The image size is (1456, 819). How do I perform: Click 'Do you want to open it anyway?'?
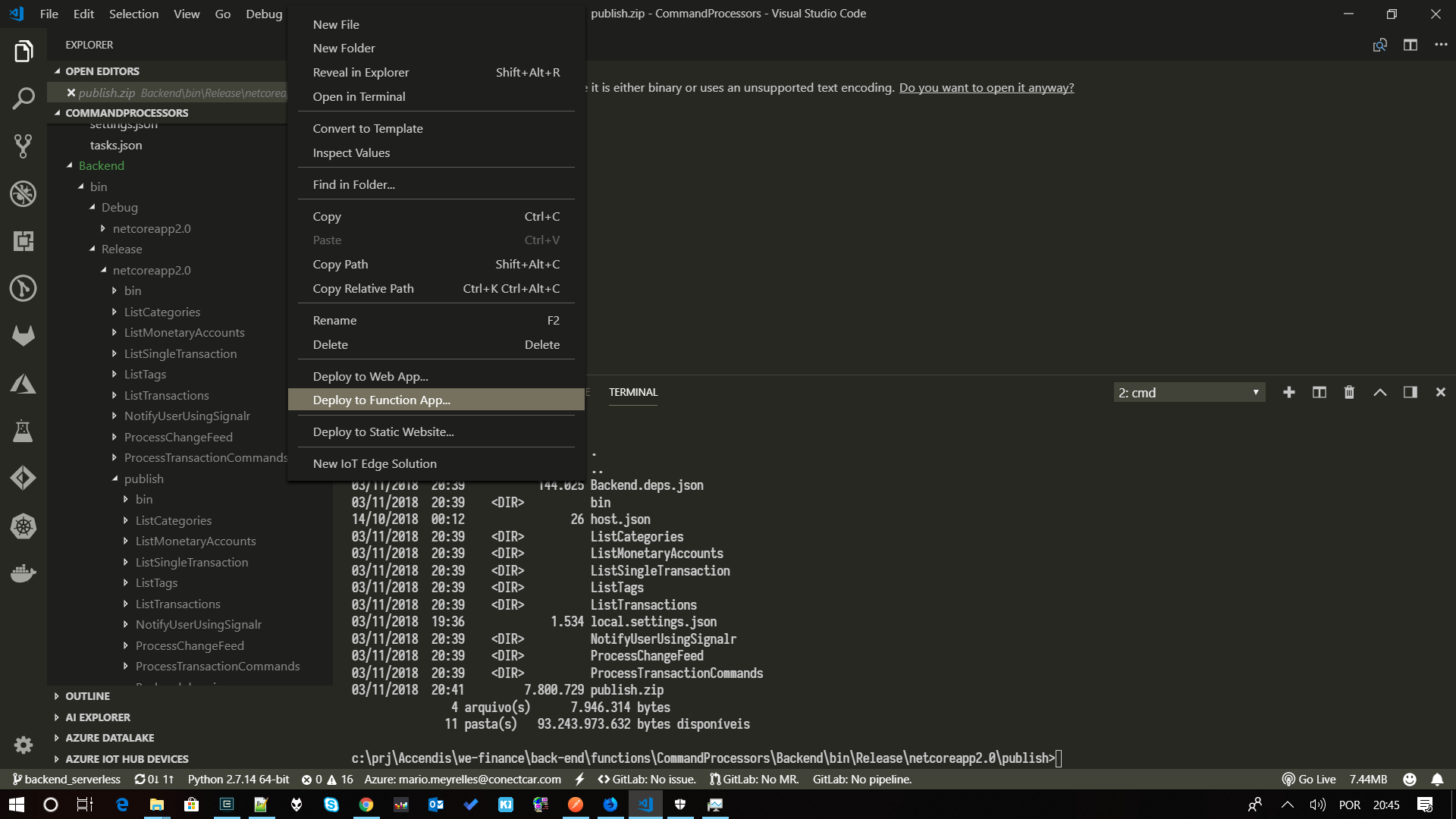[987, 87]
